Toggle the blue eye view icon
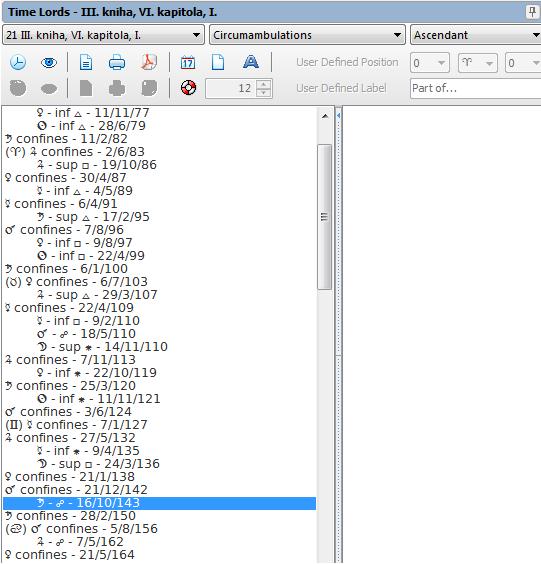The image size is (541, 564). (49, 63)
